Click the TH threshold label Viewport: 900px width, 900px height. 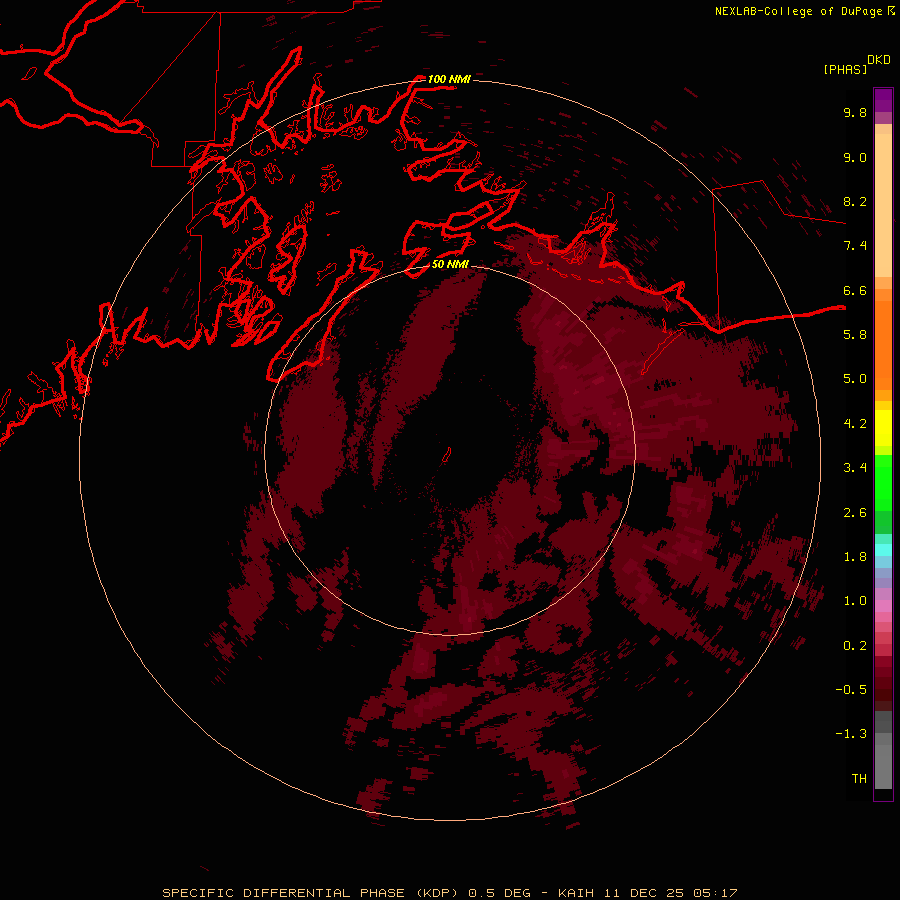point(859,779)
